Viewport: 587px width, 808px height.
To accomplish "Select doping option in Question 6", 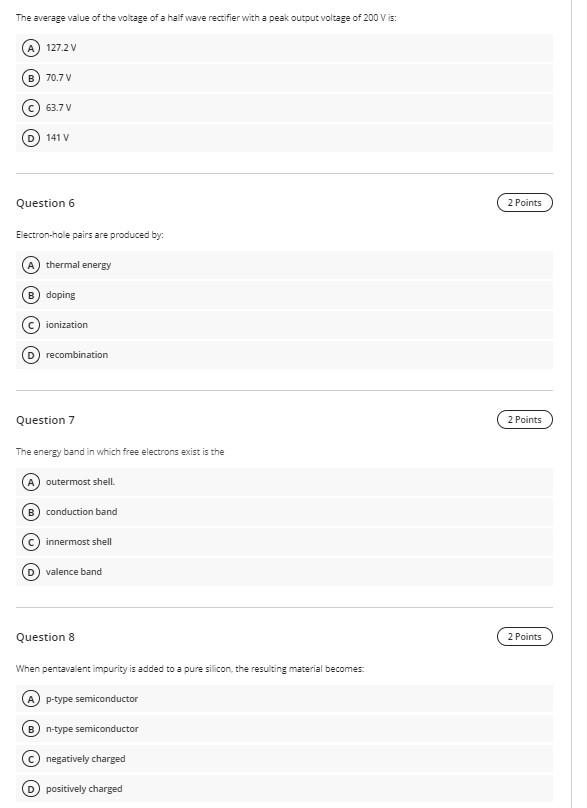I will coord(284,295).
